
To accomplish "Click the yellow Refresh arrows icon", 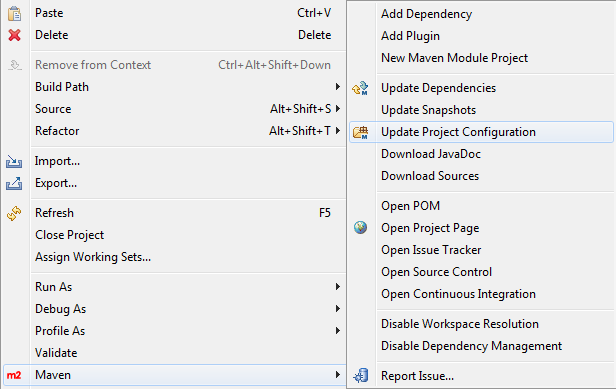I will pos(14,213).
